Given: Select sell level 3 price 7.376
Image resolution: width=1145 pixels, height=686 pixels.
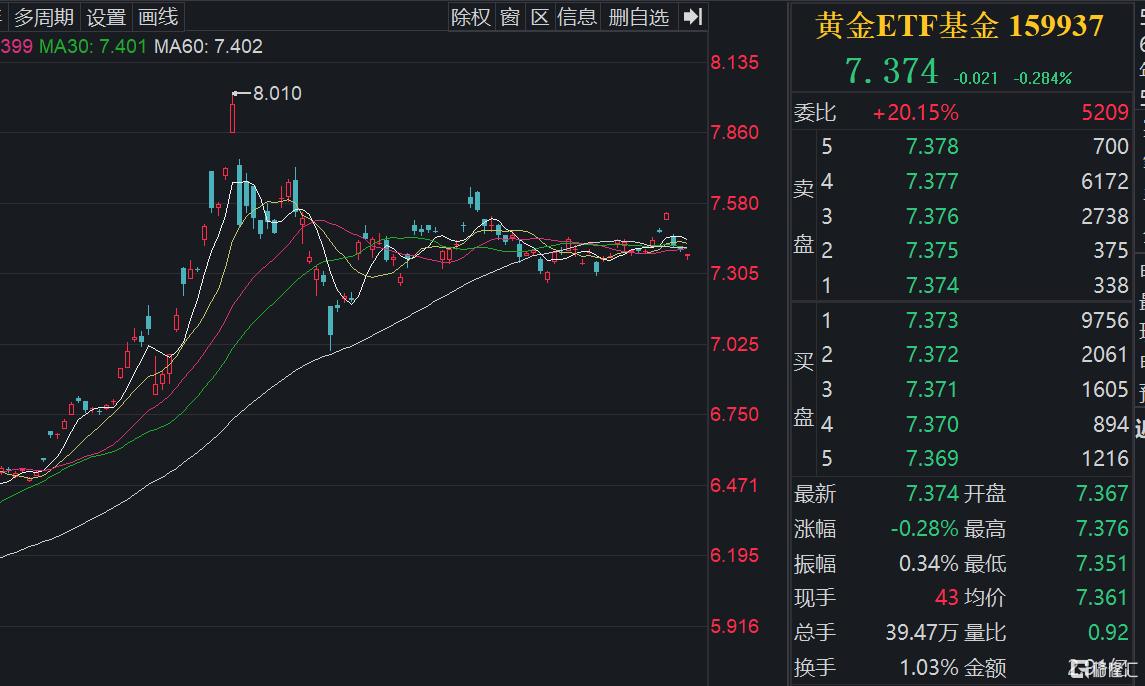Looking at the screenshot, I should point(932,216).
